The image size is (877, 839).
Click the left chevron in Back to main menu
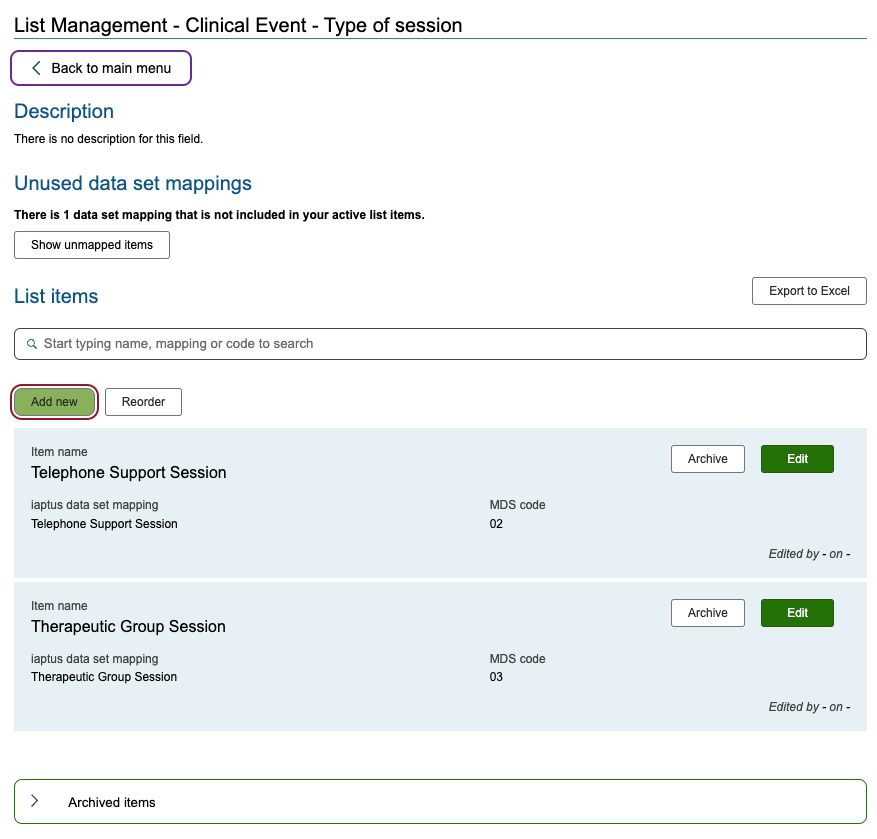(36, 68)
